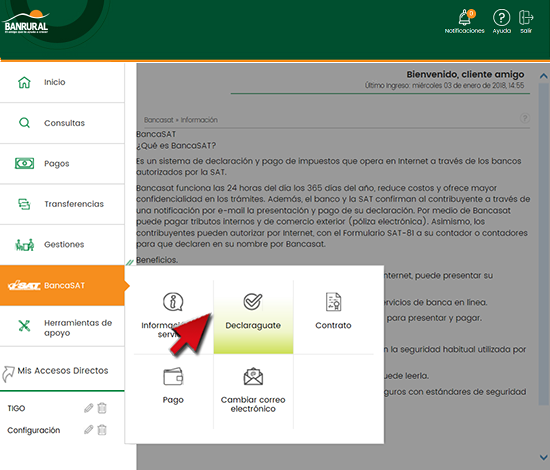Open the Notificaciones bell icon
Image resolution: width=550 pixels, height=470 pixels.
(465, 17)
